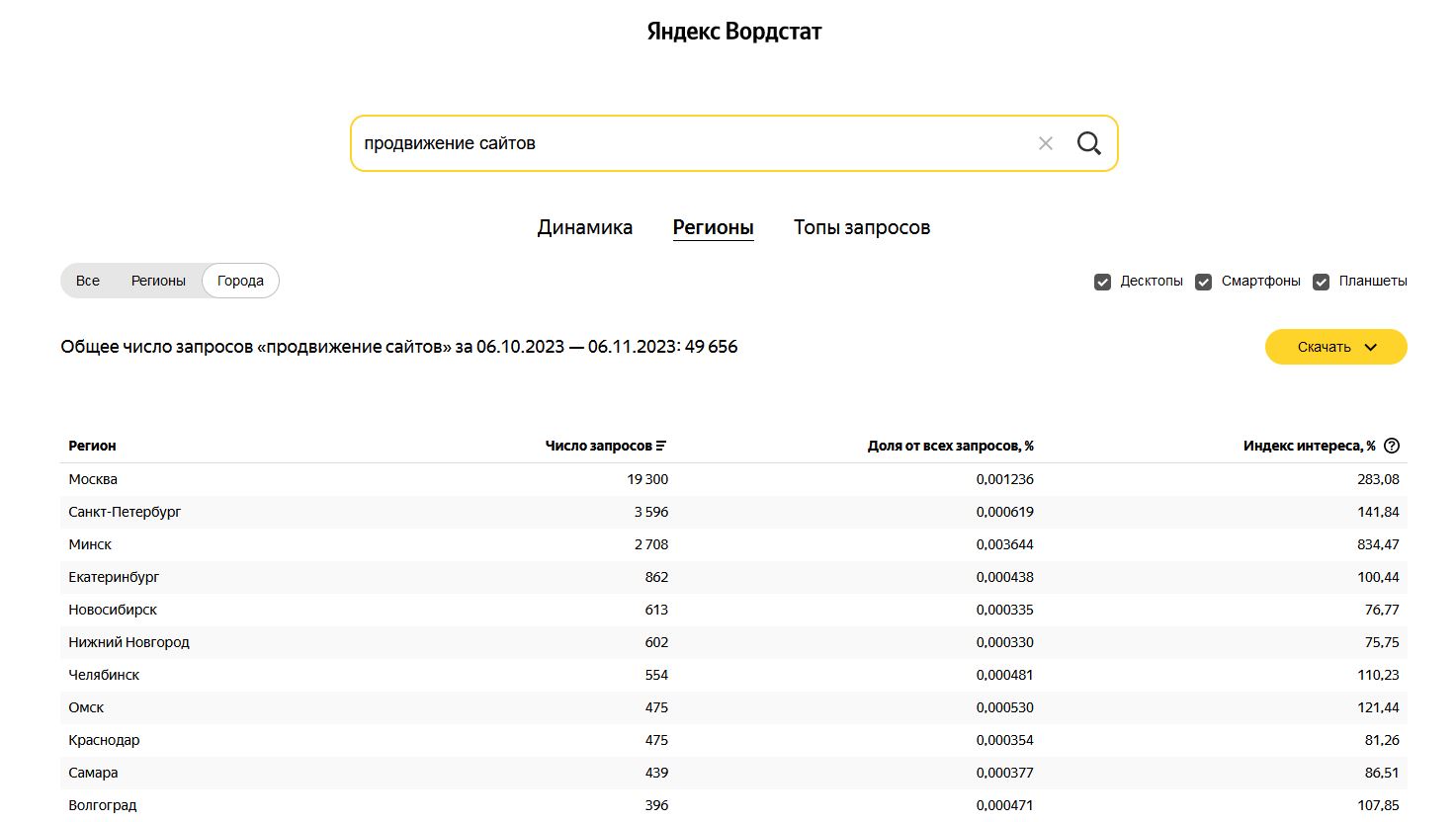1456x822 pixels.
Task: Click inside the search input field
Action: (692, 143)
